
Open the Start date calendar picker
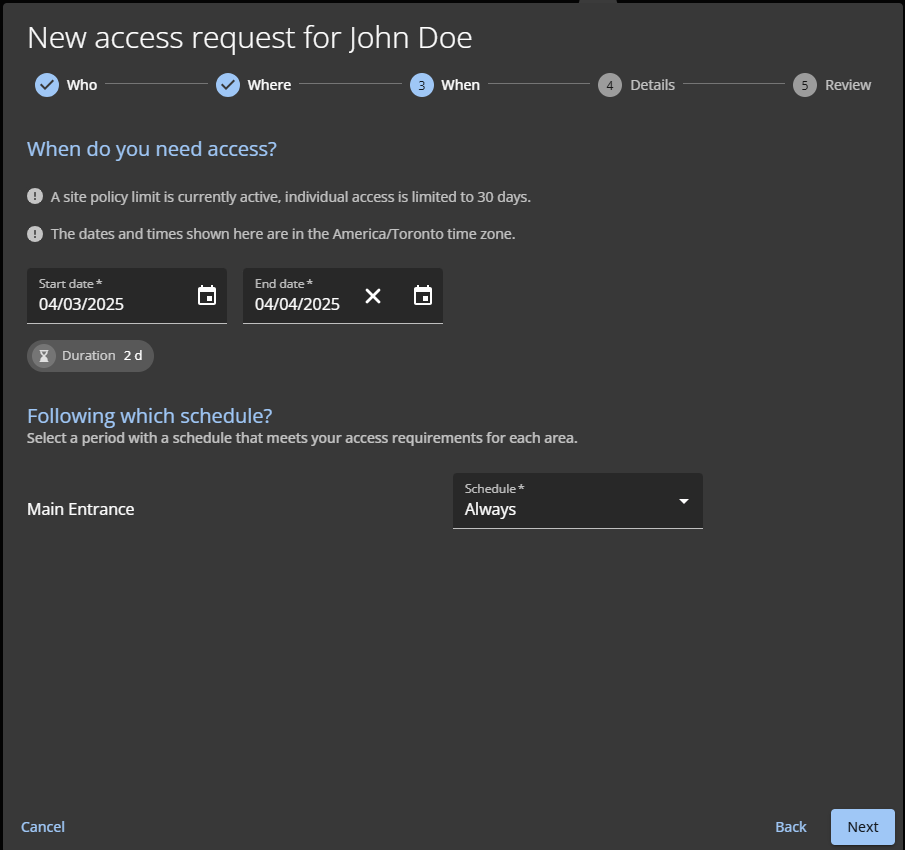pos(207,295)
